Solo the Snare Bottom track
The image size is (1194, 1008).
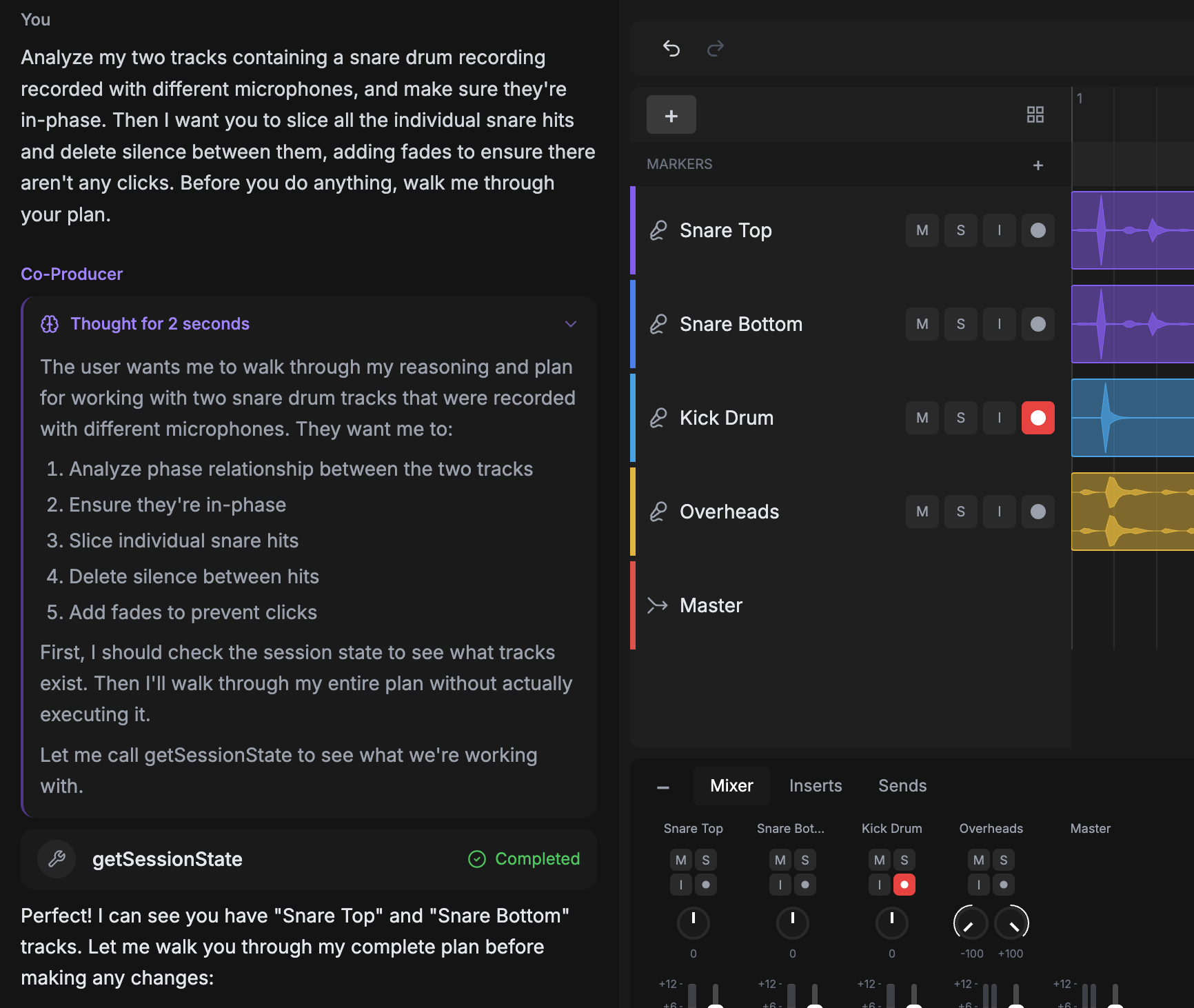click(x=960, y=324)
